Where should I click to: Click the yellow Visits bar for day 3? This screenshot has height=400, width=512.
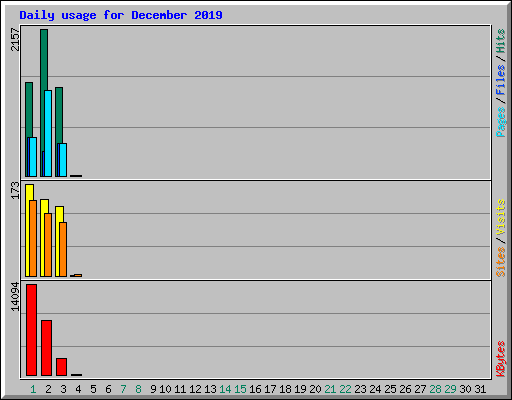59,241
